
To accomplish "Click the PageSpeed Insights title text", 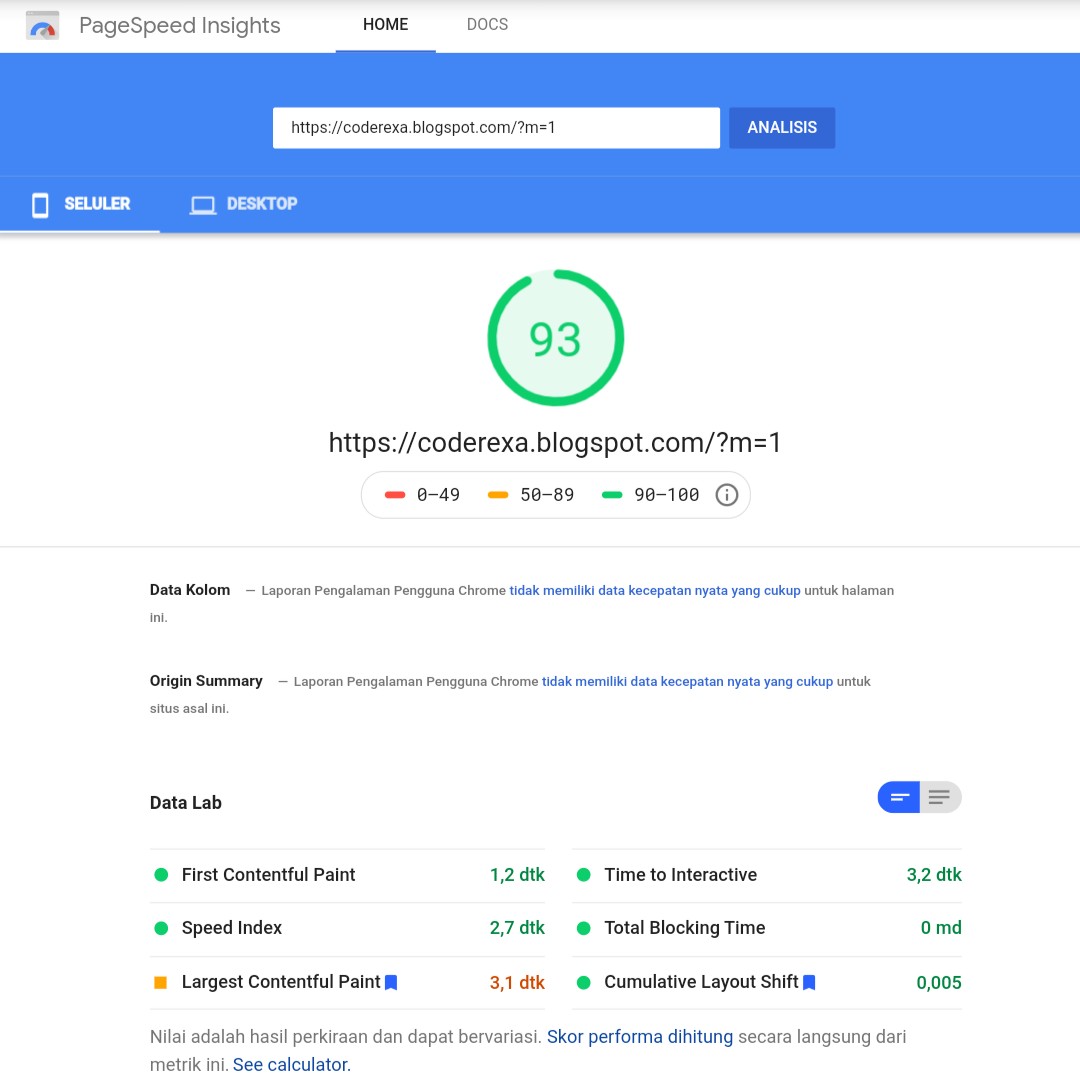I will [180, 25].
